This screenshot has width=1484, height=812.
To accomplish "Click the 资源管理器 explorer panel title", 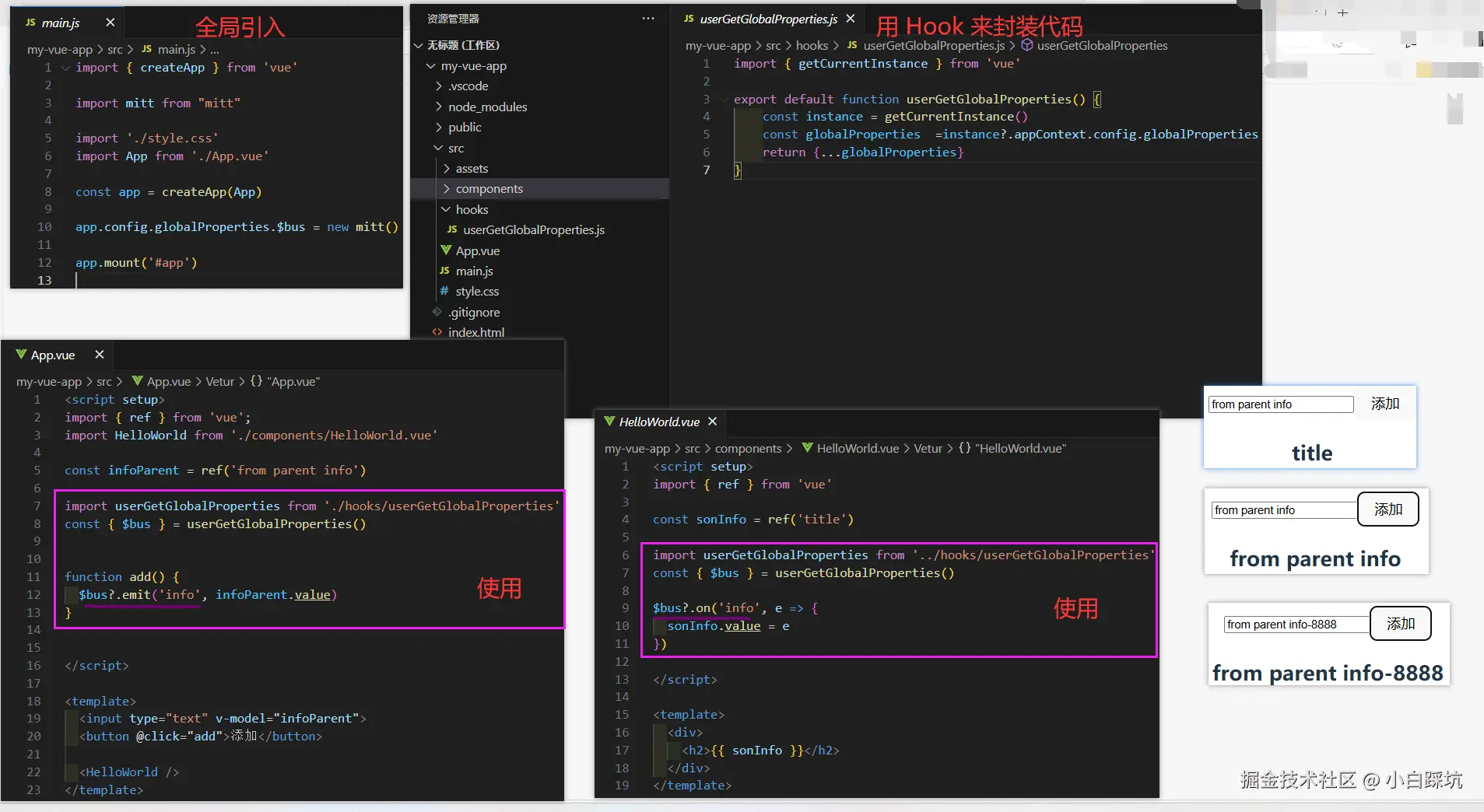I will point(453,19).
